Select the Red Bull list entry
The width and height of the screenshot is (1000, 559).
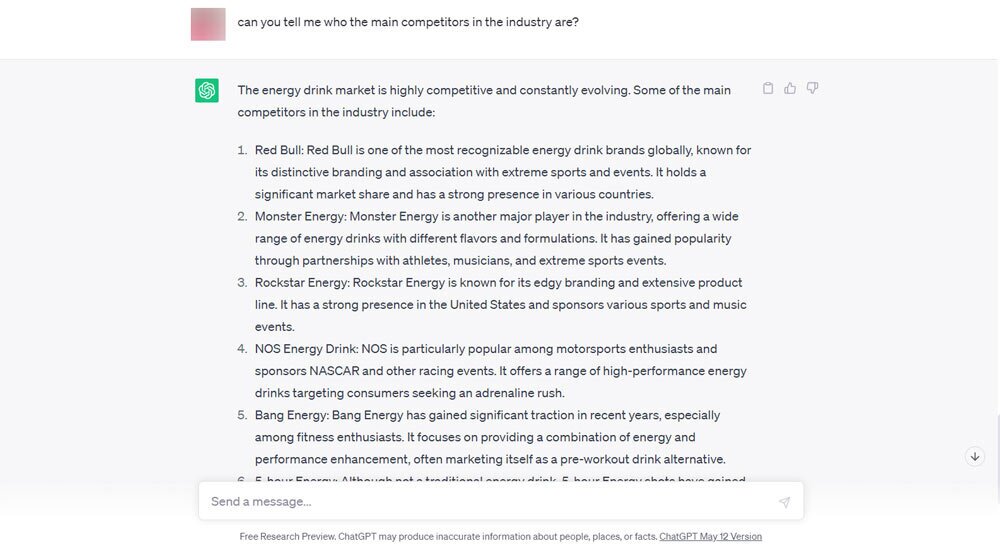click(x=502, y=172)
